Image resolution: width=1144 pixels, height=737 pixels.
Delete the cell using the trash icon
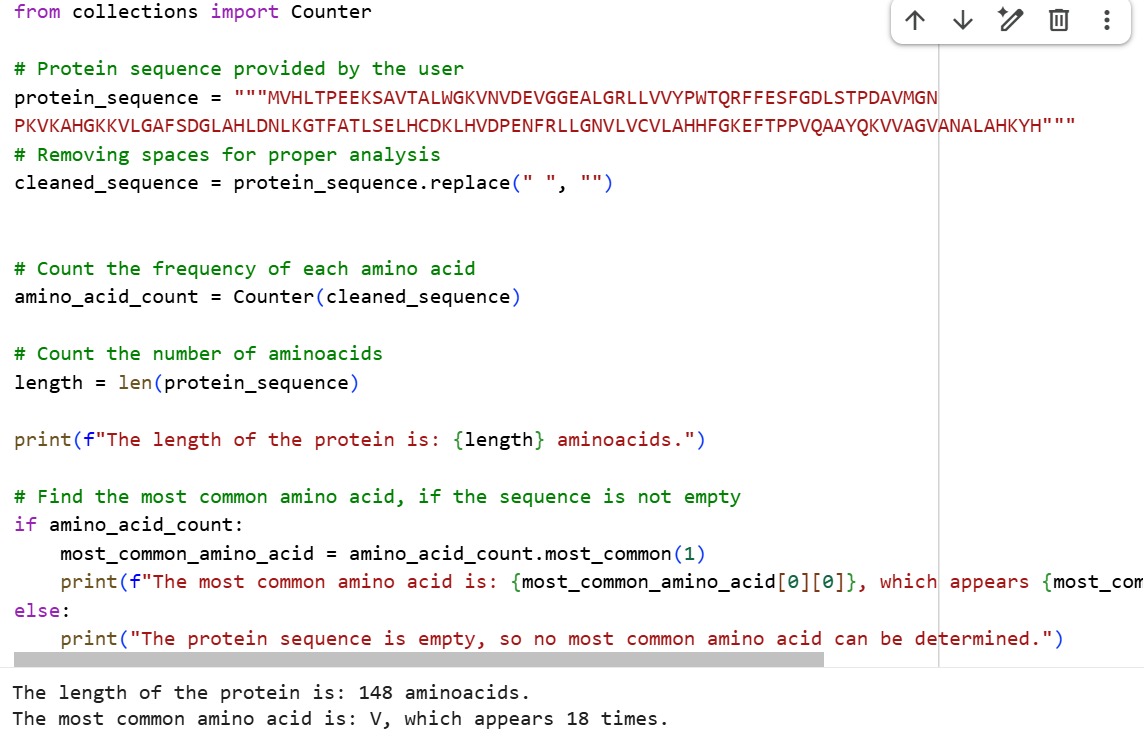point(1059,20)
